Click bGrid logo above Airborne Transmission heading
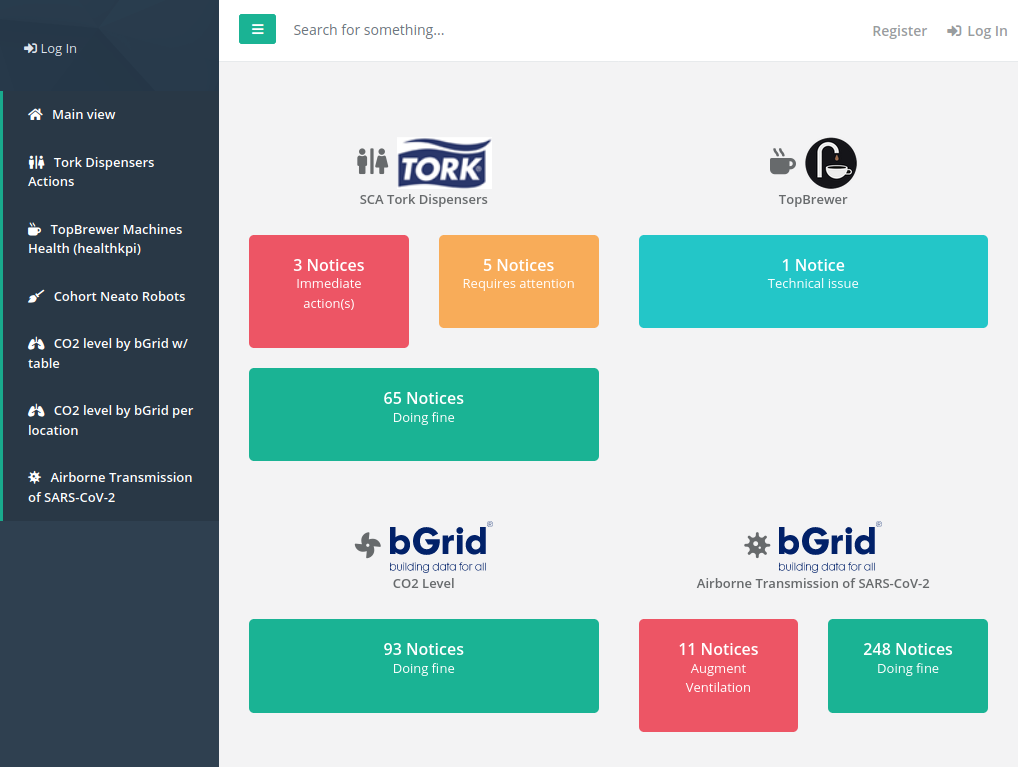 [x=830, y=547]
